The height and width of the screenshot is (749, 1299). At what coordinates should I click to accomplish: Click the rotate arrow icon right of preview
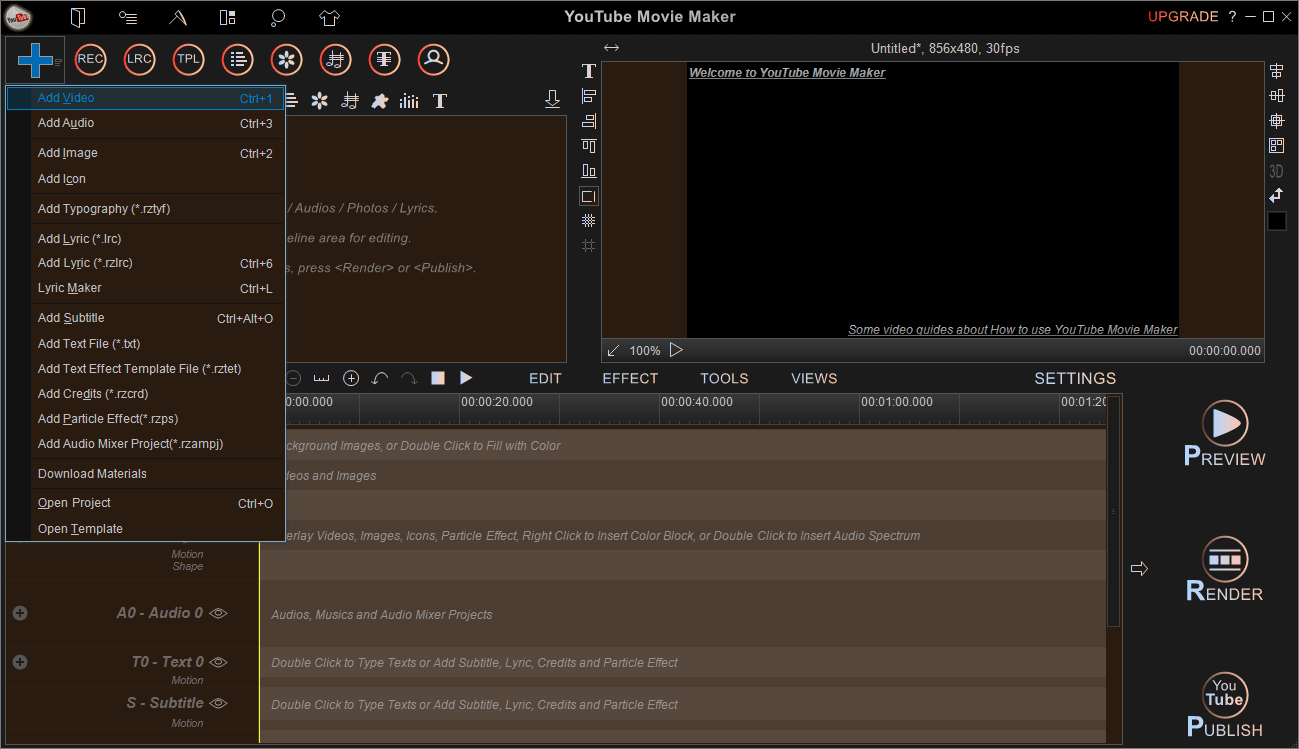coord(1277,196)
